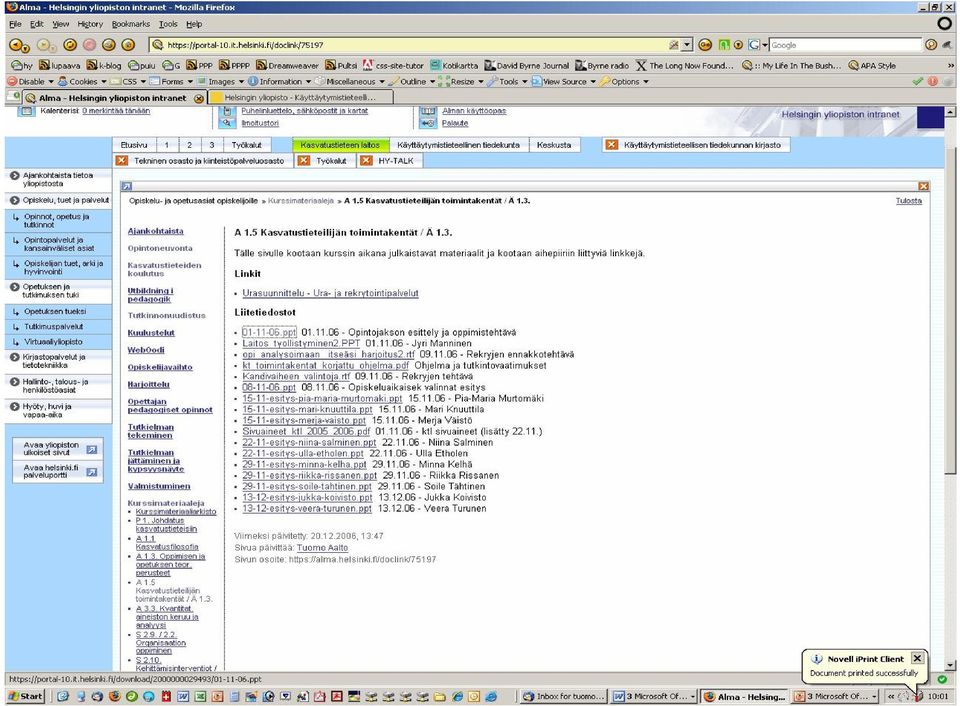Expand the Cookies developer toolbar menu
This screenshot has width=960, height=706.
click(83, 81)
